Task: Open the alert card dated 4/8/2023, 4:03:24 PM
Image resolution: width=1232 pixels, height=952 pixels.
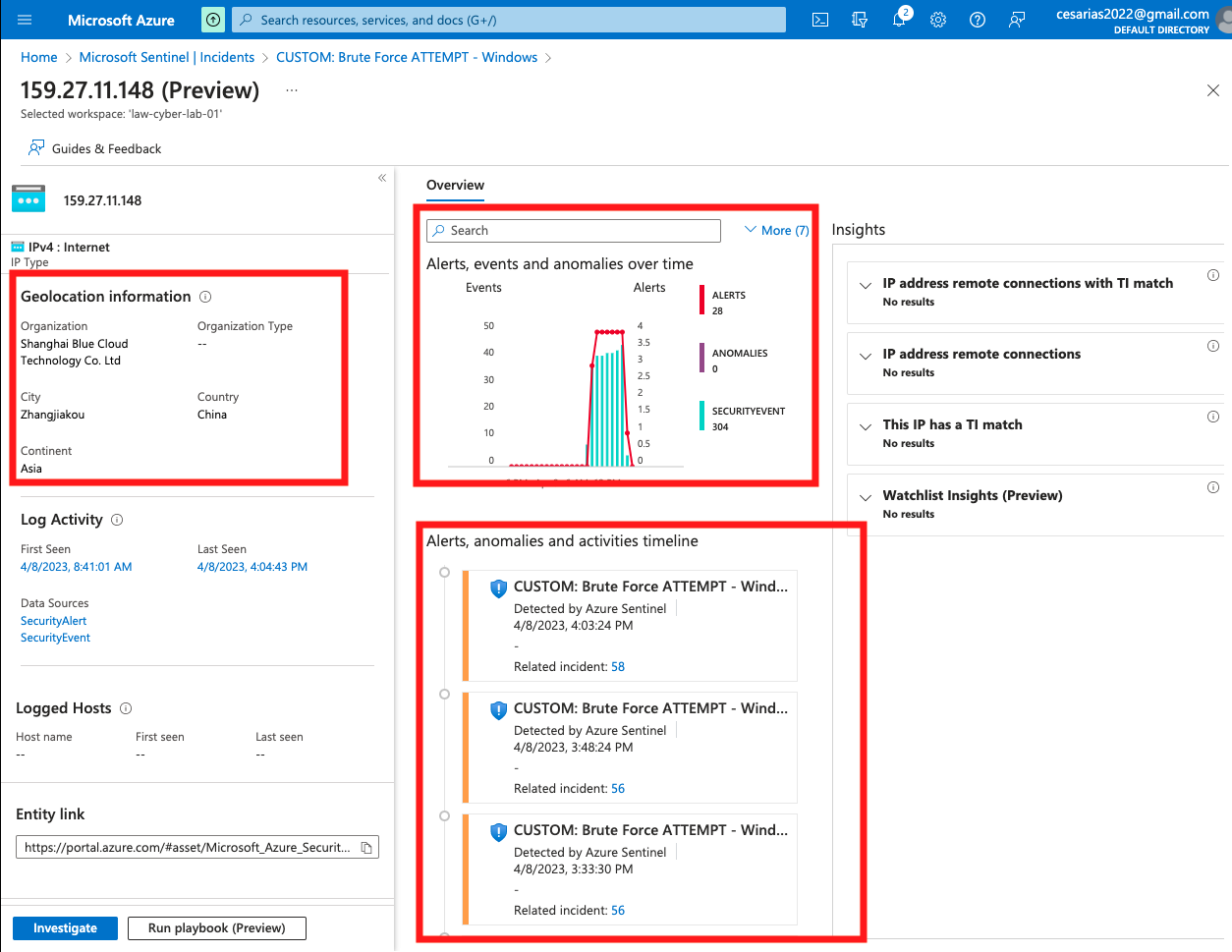Action: pyautogui.click(x=630, y=626)
